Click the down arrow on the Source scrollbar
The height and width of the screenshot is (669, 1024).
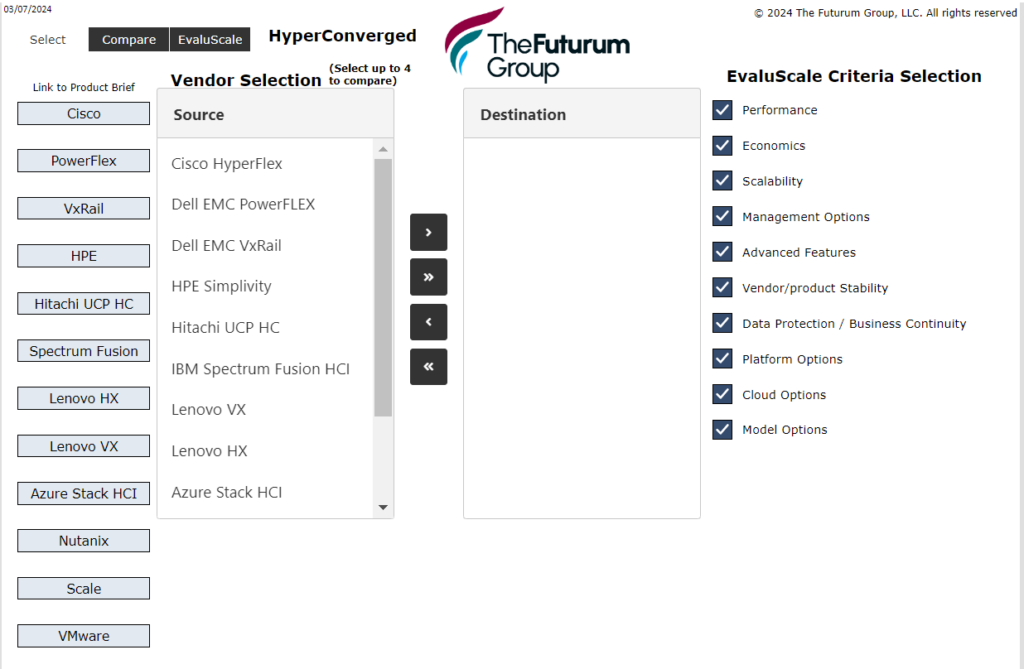click(x=382, y=507)
